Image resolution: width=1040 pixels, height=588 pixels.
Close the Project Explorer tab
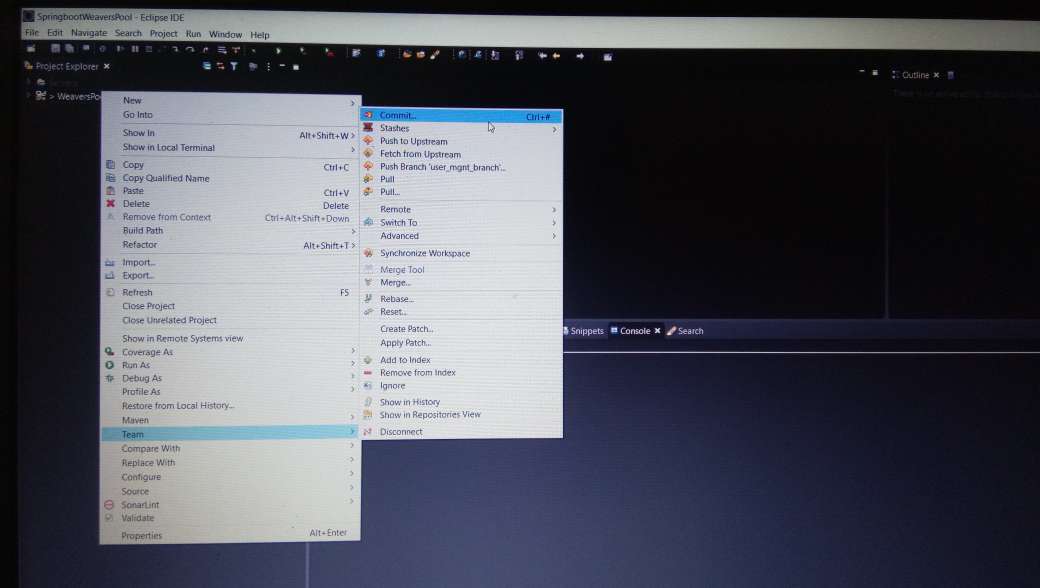106,66
